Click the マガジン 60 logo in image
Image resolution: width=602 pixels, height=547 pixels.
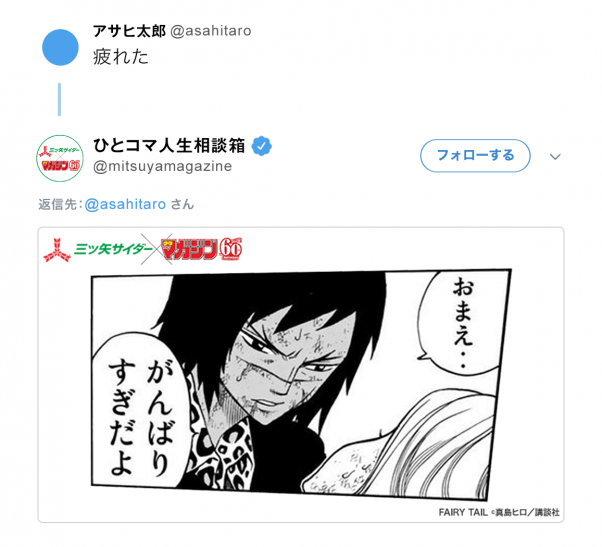(202, 250)
